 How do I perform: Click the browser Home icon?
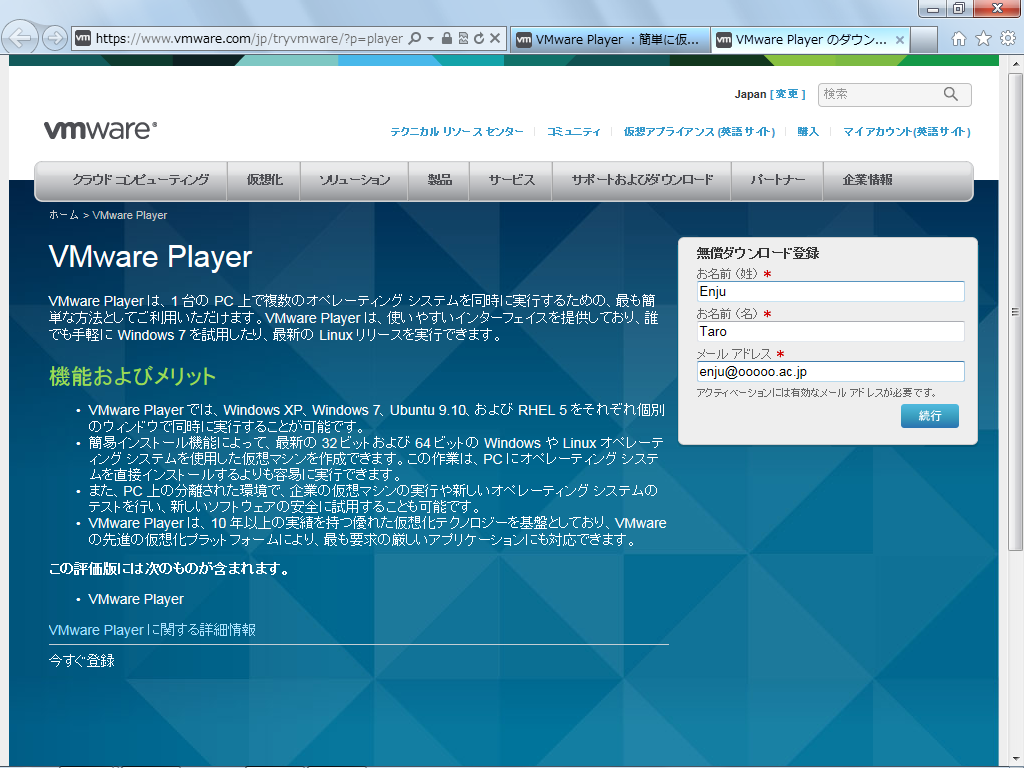tap(959, 39)
